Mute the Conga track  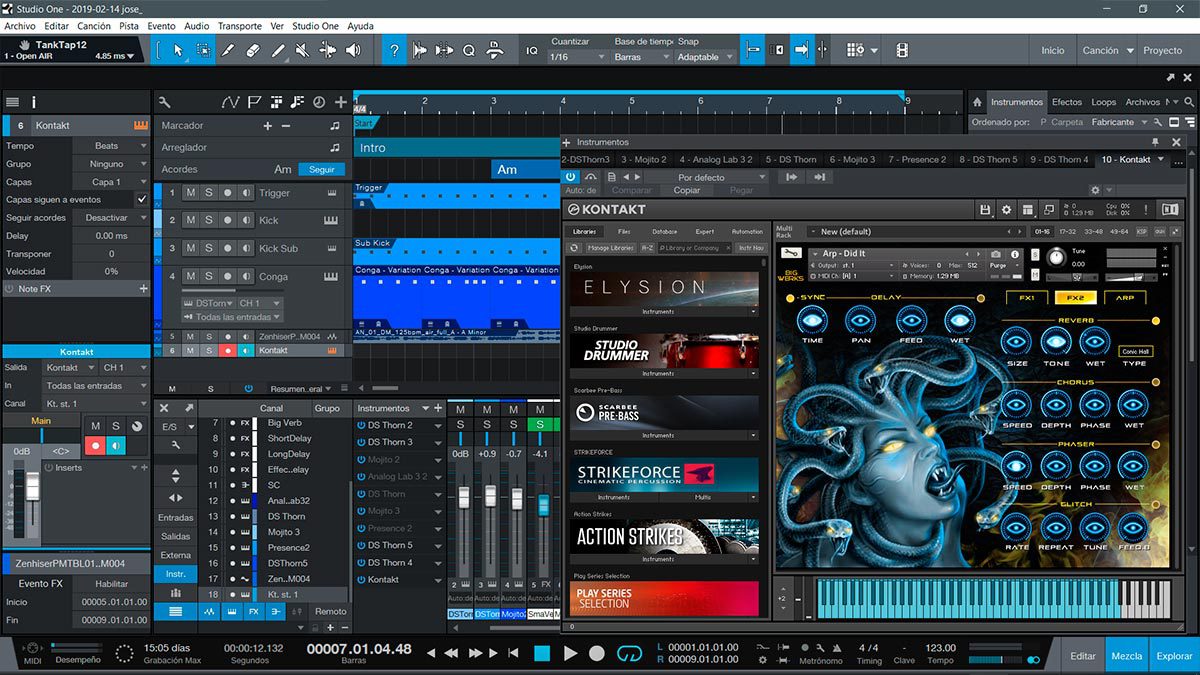pos(190,276)
